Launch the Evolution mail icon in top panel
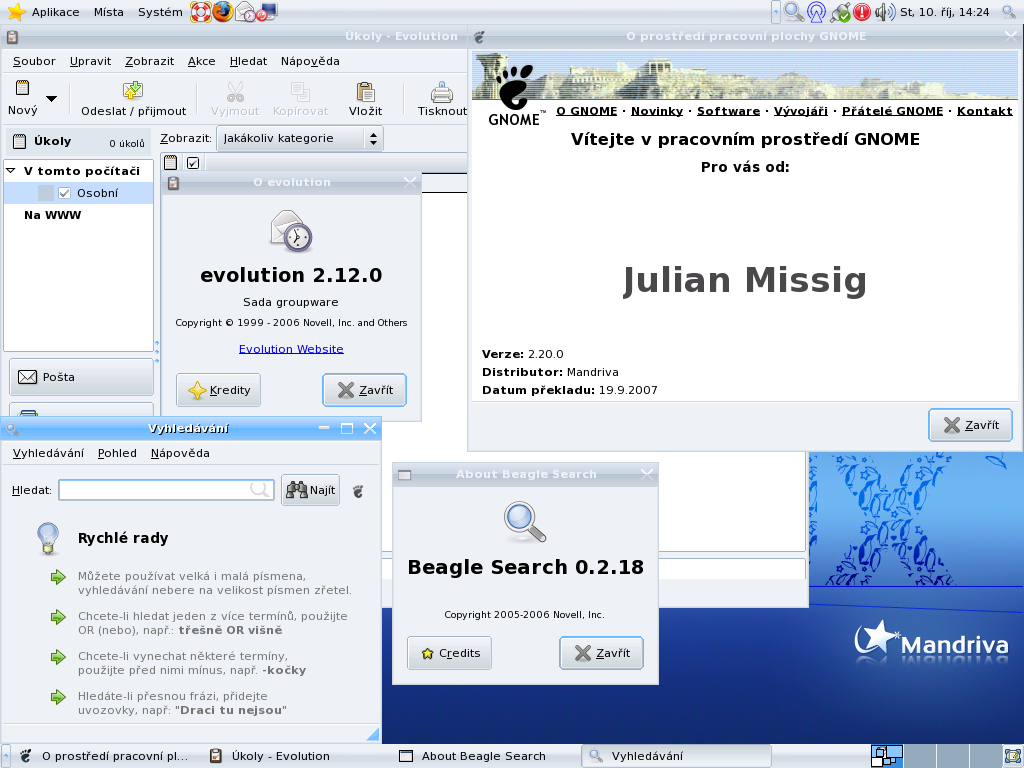 coord(245,12)
